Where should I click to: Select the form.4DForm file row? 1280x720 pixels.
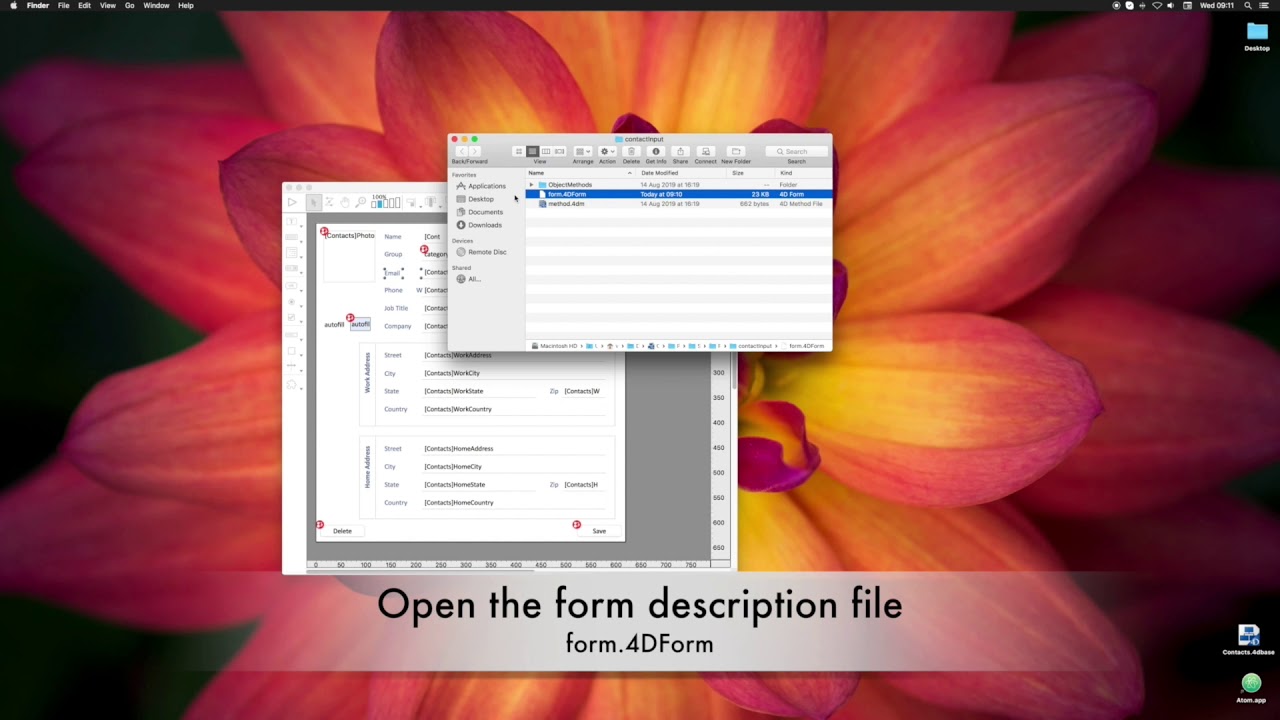[x=679, y=194]
